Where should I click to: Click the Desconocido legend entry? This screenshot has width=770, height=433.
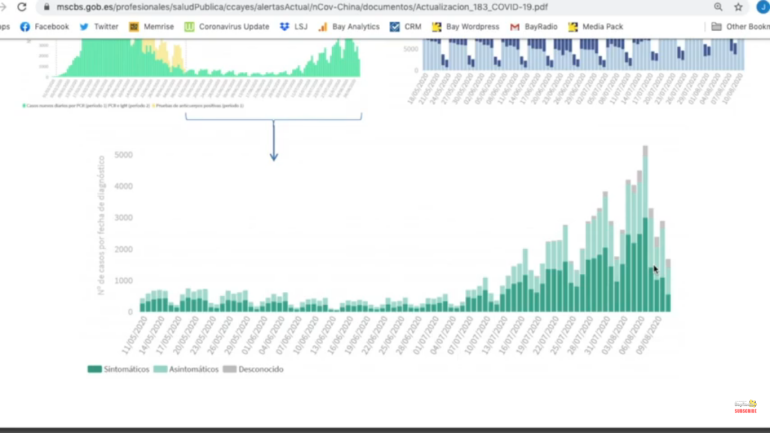253,369
